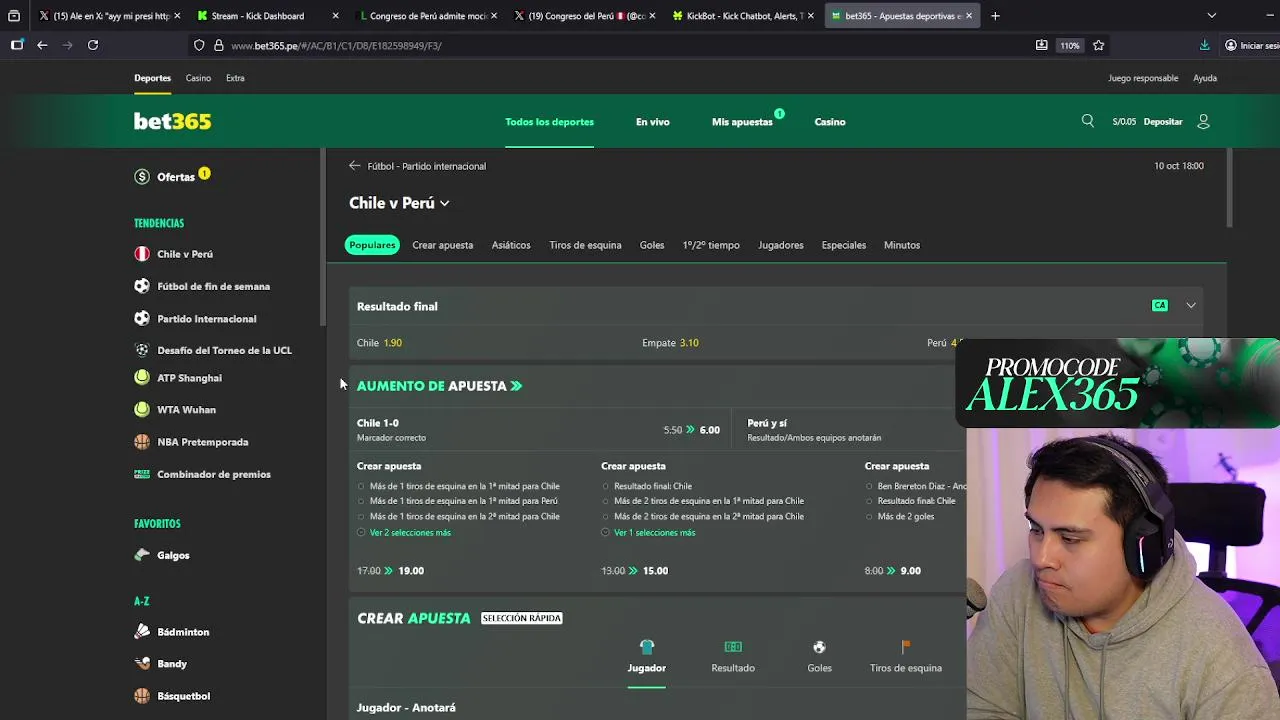This screenshot has width=1280, height=720.
Task: Open the account profile icon
Action: tap(1203, 121)
